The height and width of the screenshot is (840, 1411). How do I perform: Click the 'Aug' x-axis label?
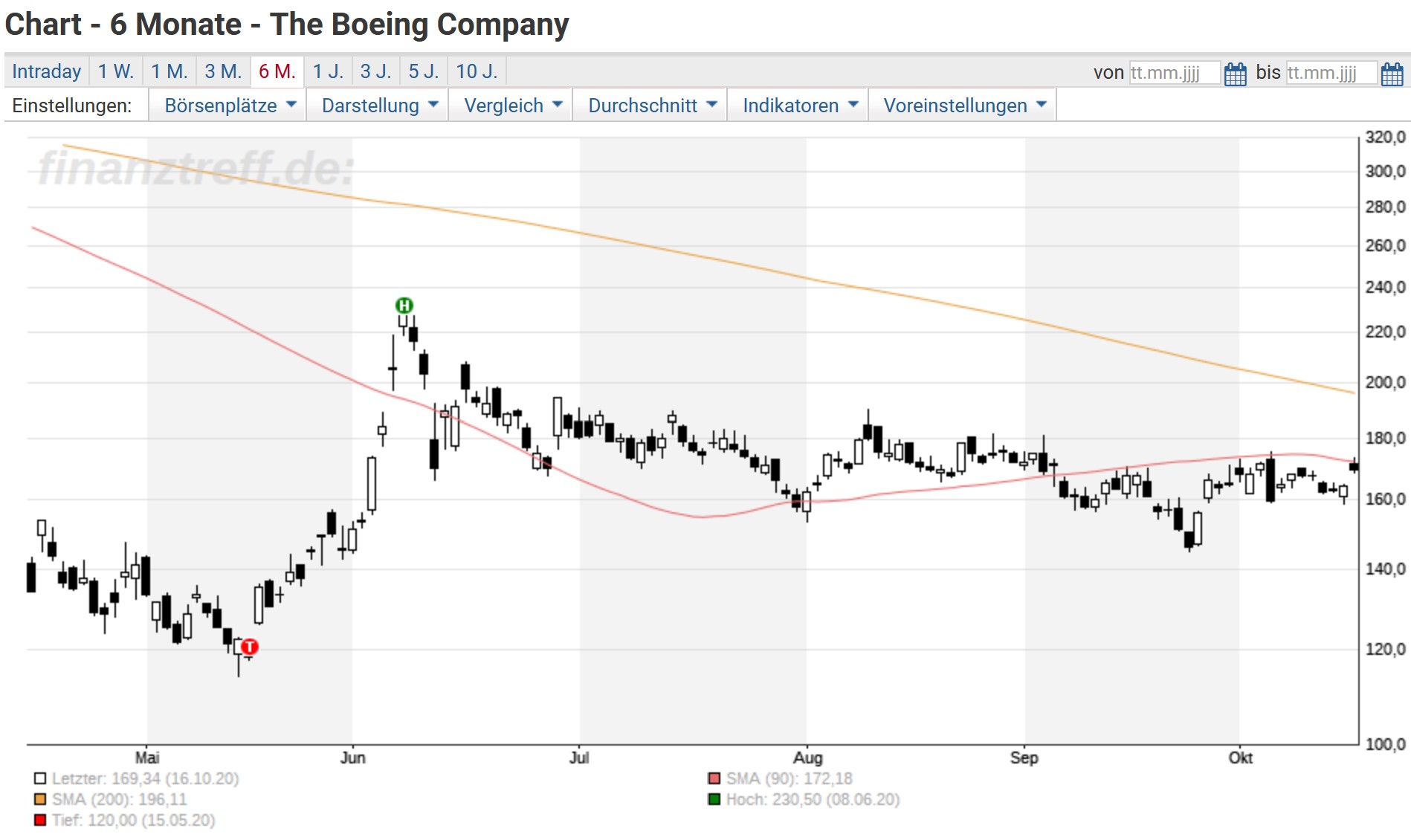[x=808, y=757]
